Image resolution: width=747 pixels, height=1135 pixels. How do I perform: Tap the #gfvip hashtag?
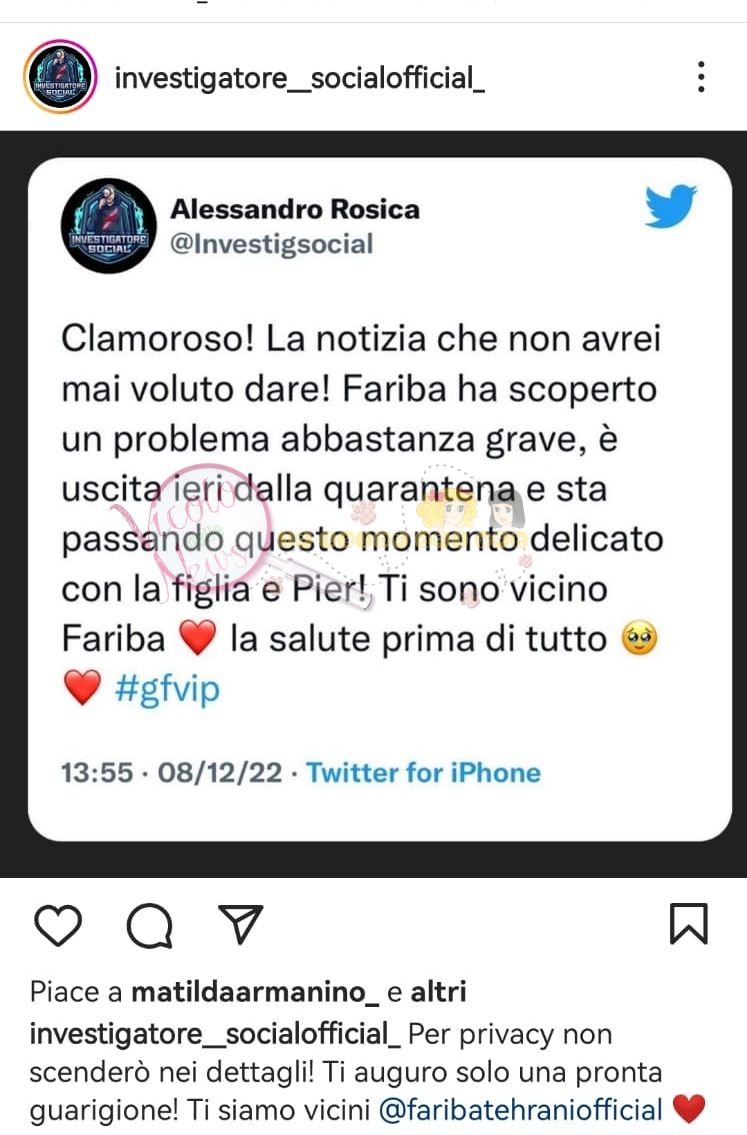coord(167,688)
